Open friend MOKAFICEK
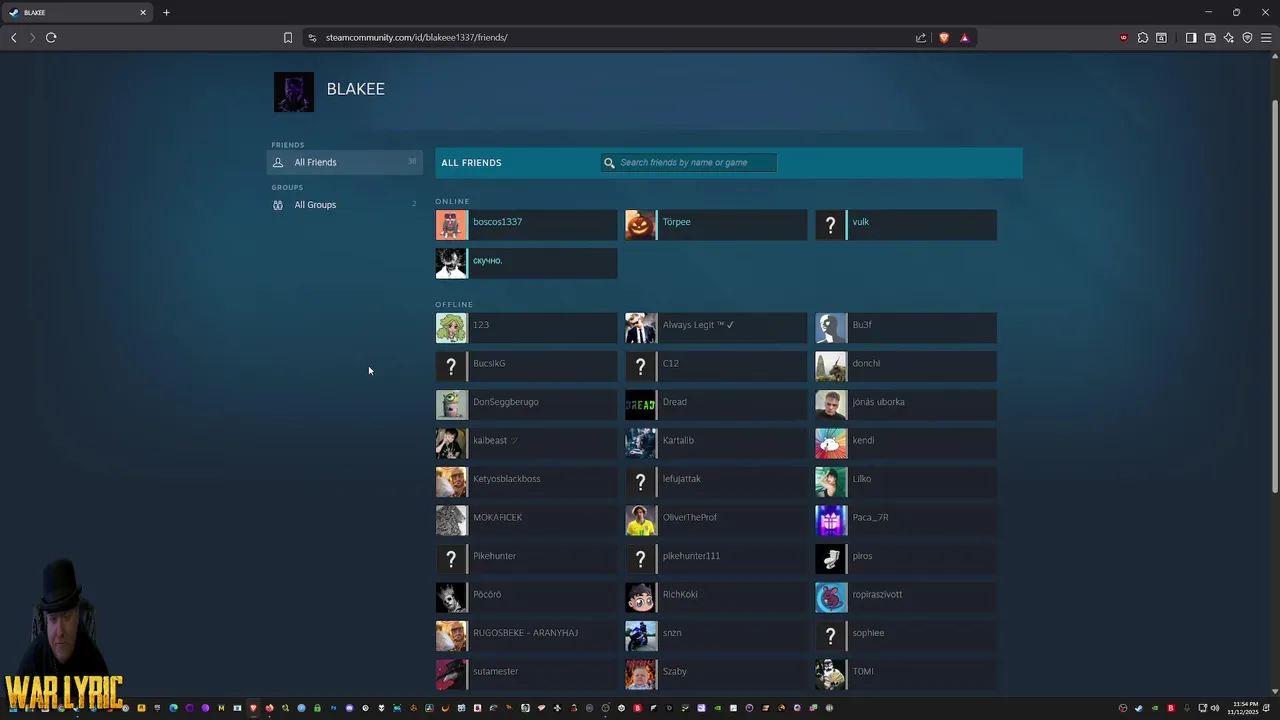The height and width of the screenshot is (720, 1280). pyautogui.click(x=526, y=520)
